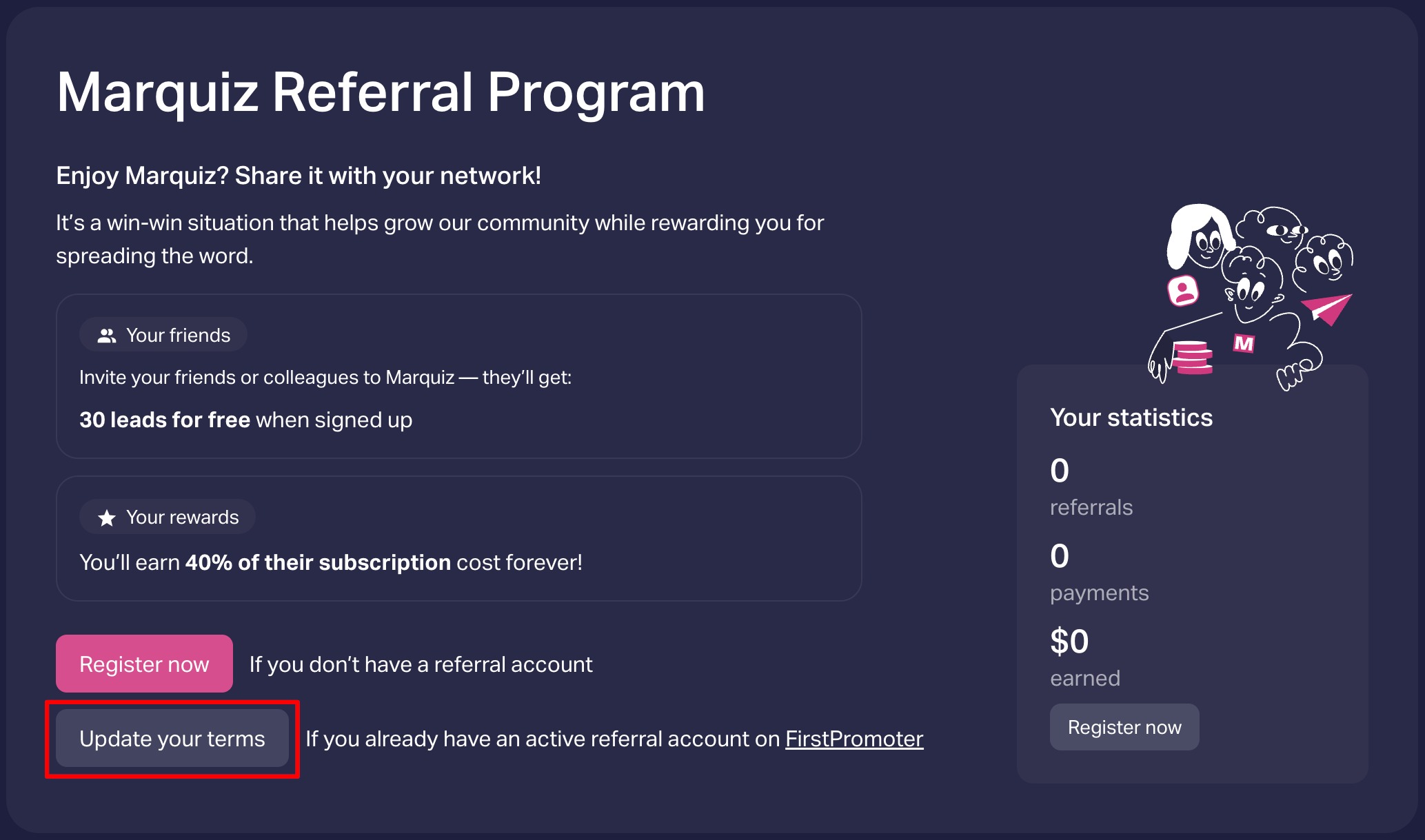Click the pink coin stack illustration

coord(1193,358)
